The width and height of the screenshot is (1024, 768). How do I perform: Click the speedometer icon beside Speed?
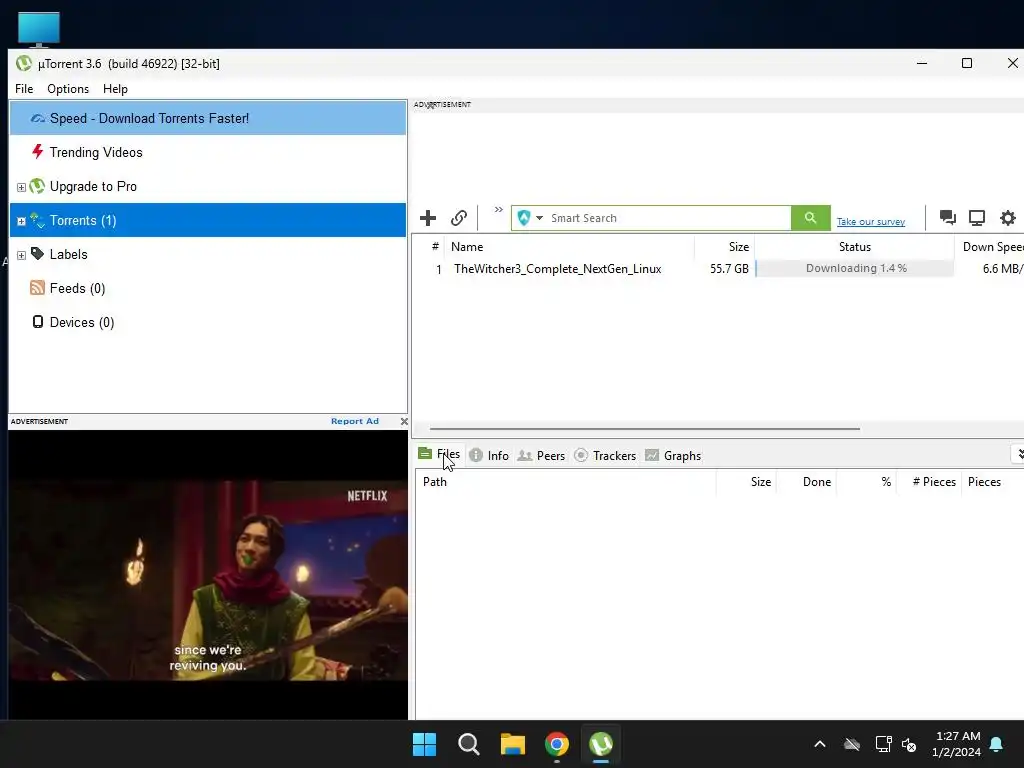coord(38,118)
